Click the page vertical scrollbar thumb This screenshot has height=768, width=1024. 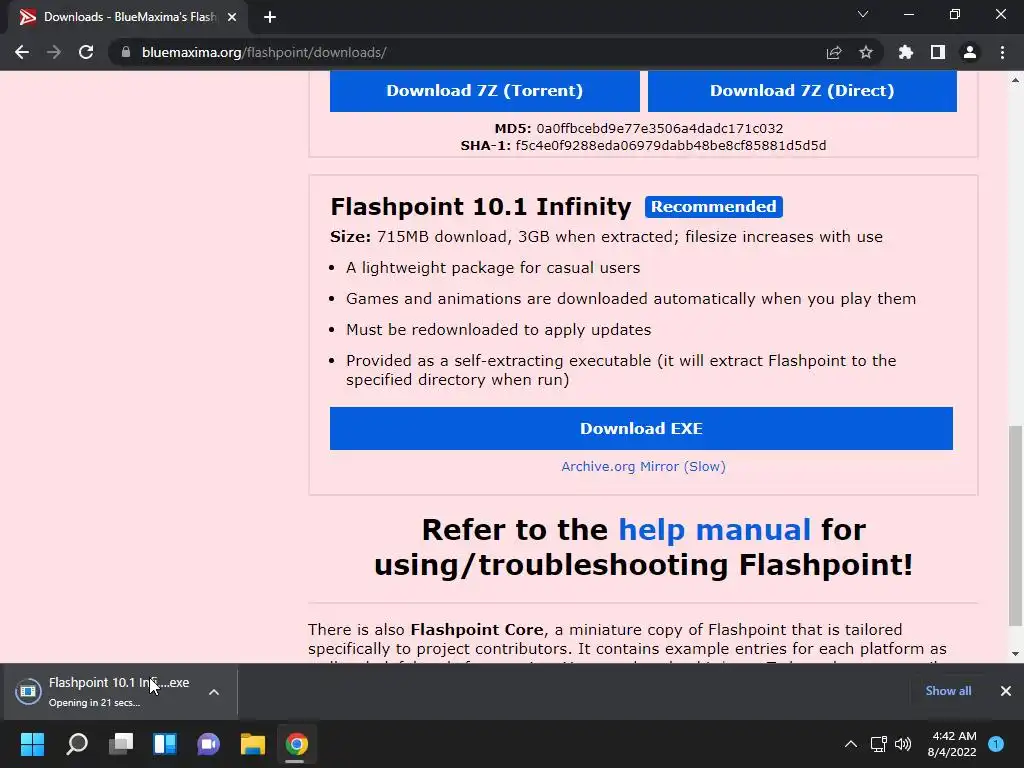click(1016, 526)
